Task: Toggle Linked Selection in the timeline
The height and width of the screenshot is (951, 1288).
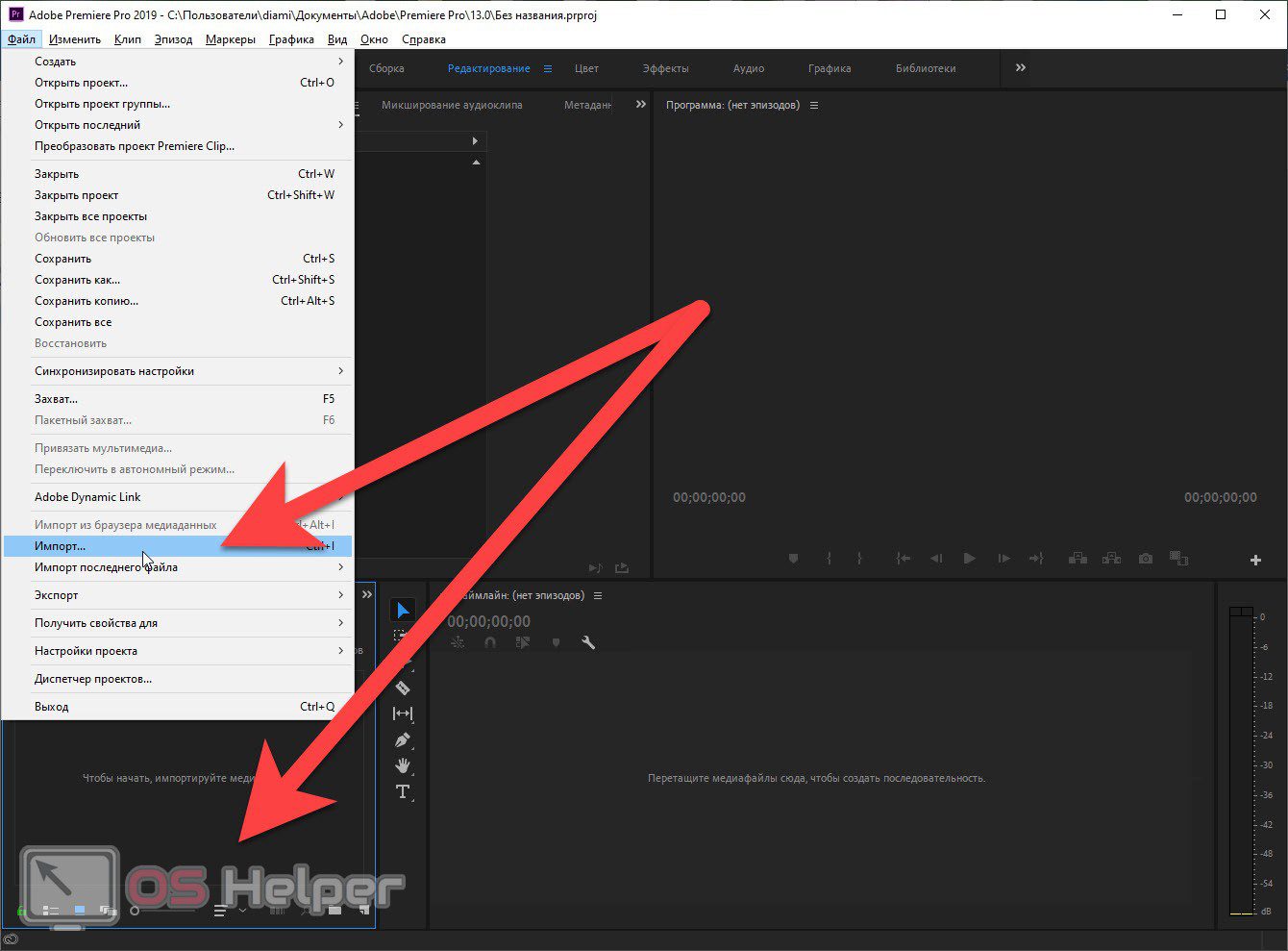Action: [523, 642]
